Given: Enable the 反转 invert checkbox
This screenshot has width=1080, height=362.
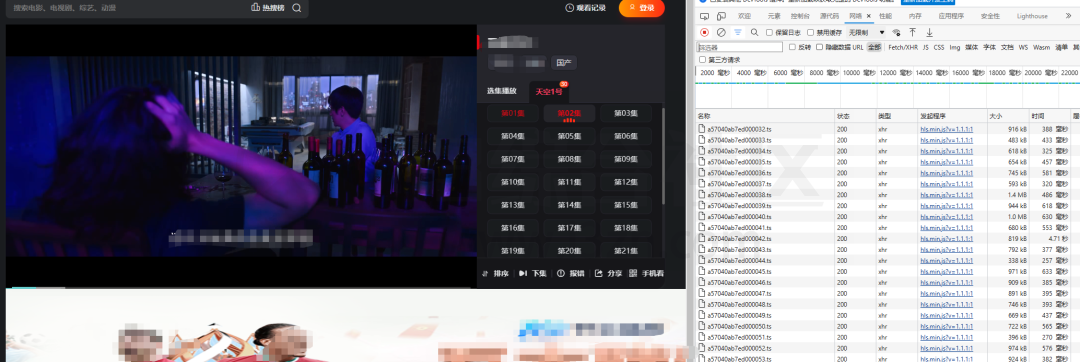Looking at the screenshot, I should pos(792,47).
